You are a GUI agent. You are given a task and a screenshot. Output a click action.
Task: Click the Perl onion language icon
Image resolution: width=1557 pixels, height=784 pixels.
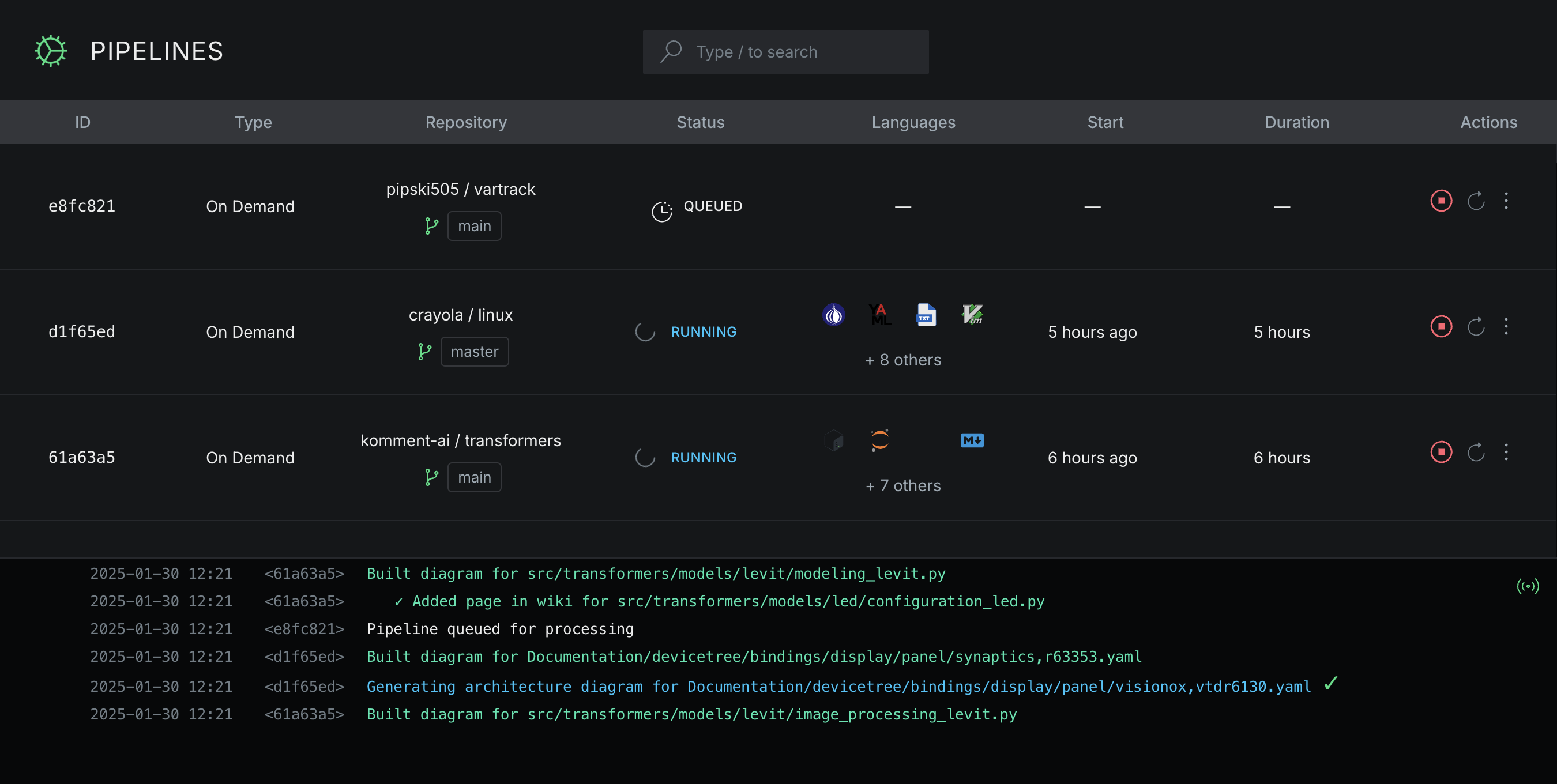click(833, 315)
